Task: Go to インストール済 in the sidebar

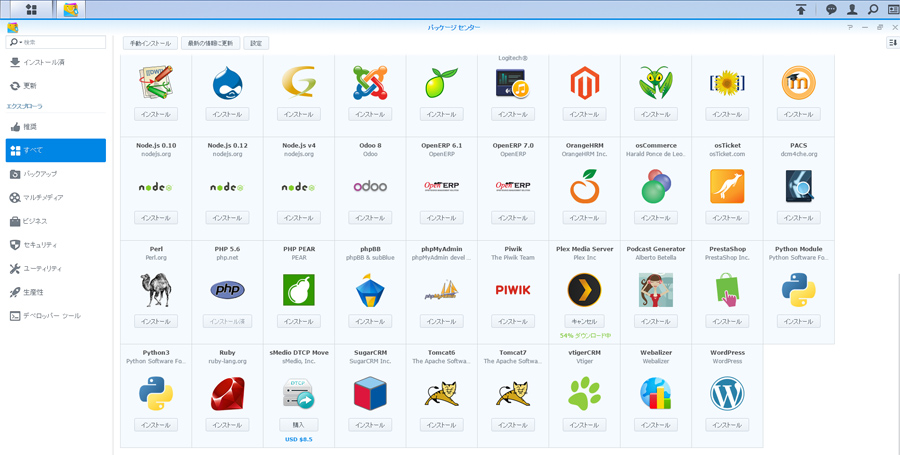Action: click(x=43, y=62)
